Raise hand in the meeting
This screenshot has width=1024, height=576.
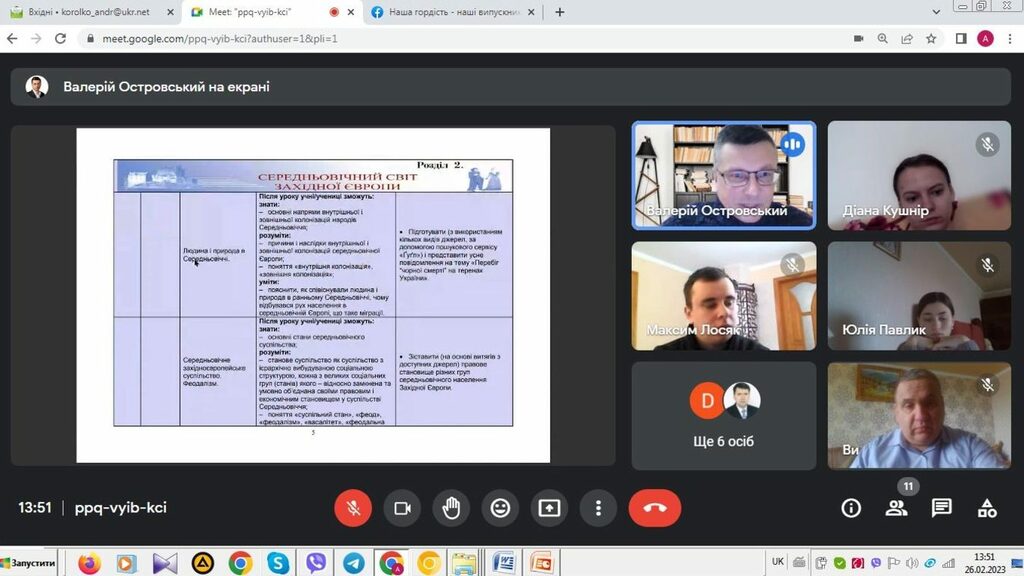(x=451, y=508)
